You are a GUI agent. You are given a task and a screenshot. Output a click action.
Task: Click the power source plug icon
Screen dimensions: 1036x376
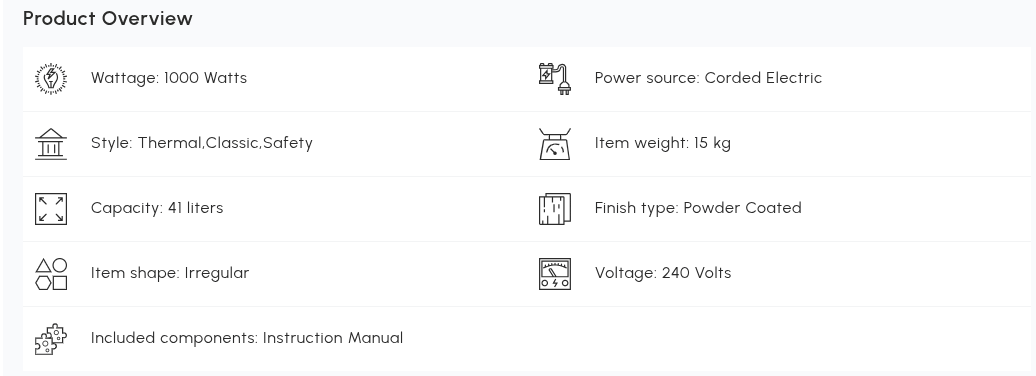pos(555,79)
